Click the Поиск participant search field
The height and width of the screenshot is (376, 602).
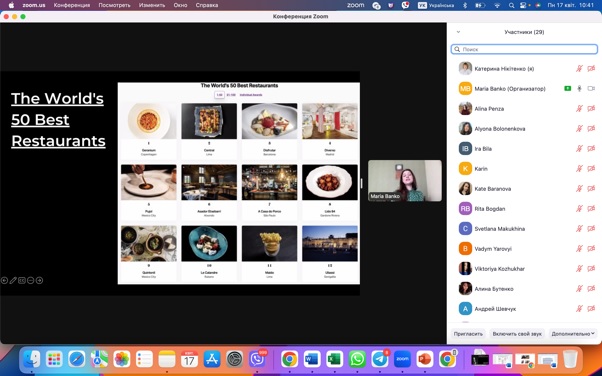pyautogui.click(x=524, y=49)
